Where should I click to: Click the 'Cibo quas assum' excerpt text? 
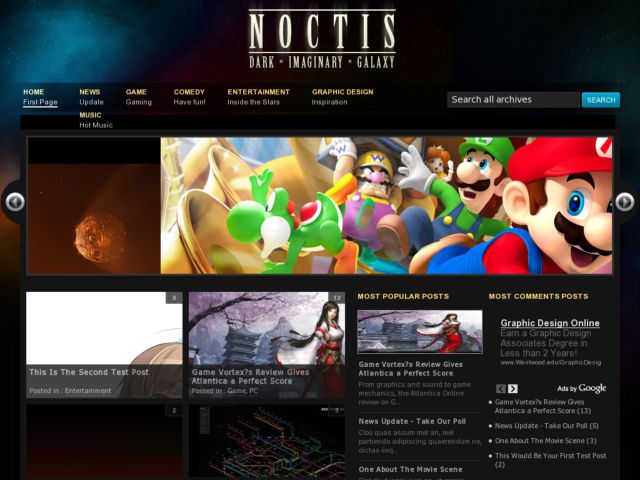pyautogui.click(x=420, y=442)
